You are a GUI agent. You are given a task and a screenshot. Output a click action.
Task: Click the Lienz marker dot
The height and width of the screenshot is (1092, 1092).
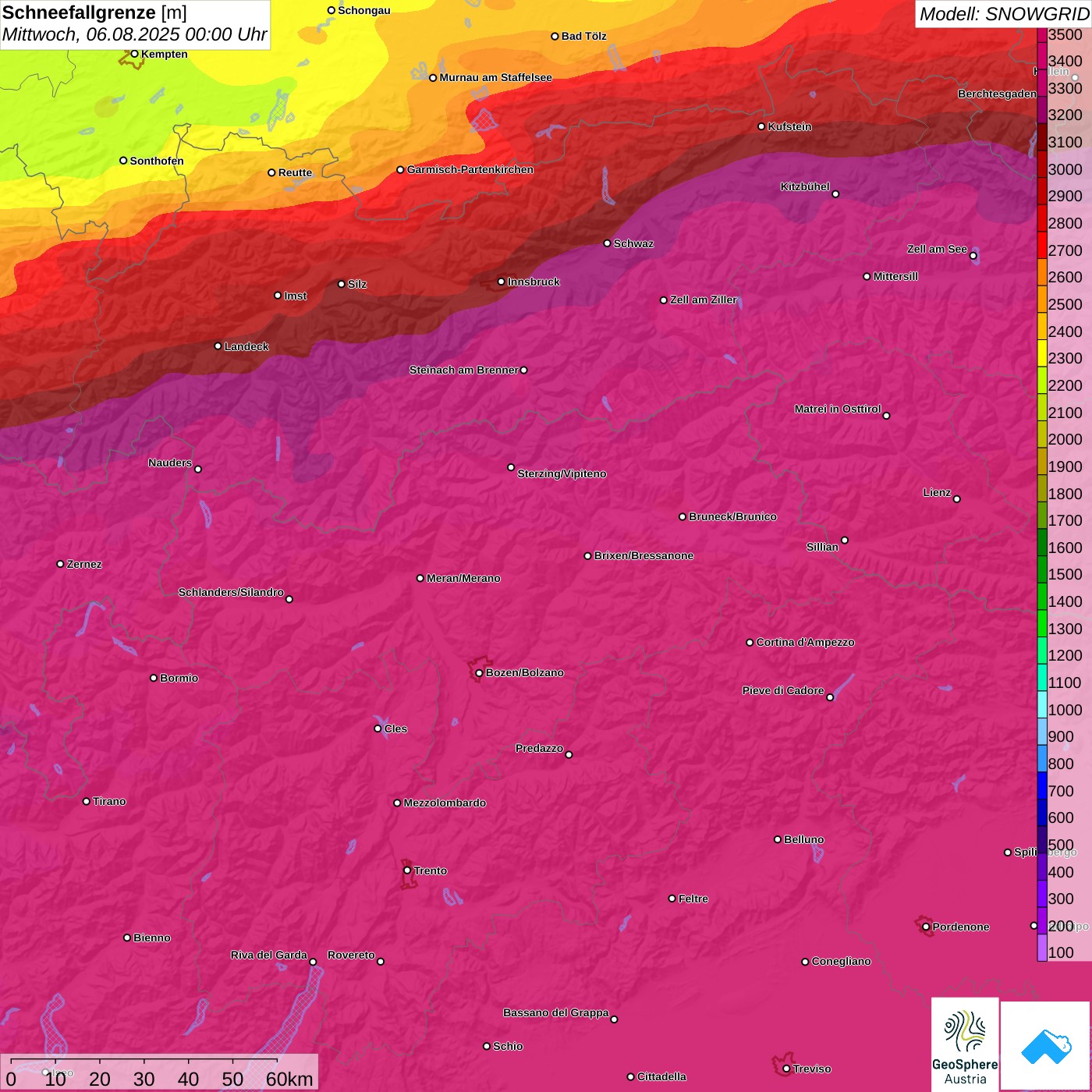tap(957, 499)
